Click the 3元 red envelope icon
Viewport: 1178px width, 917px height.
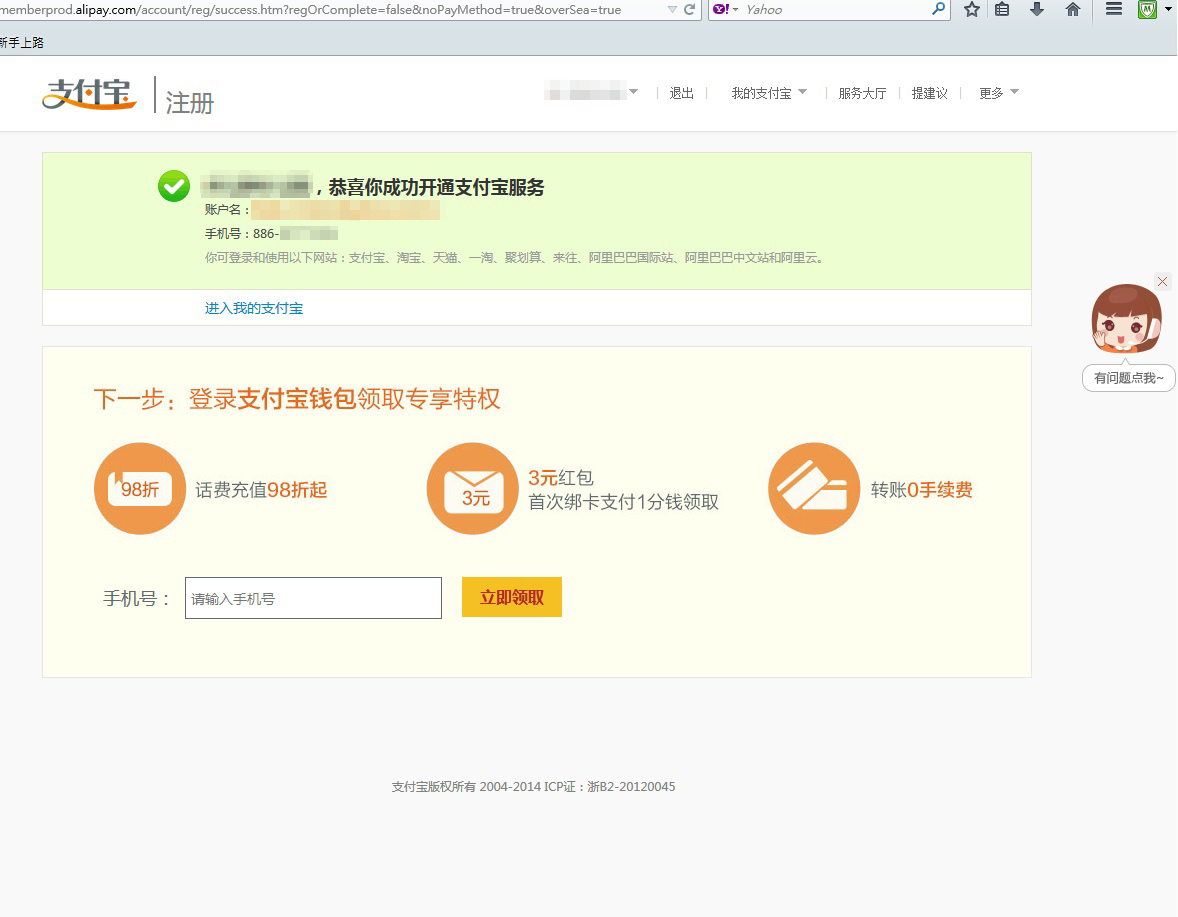click(x=473, y=489)
